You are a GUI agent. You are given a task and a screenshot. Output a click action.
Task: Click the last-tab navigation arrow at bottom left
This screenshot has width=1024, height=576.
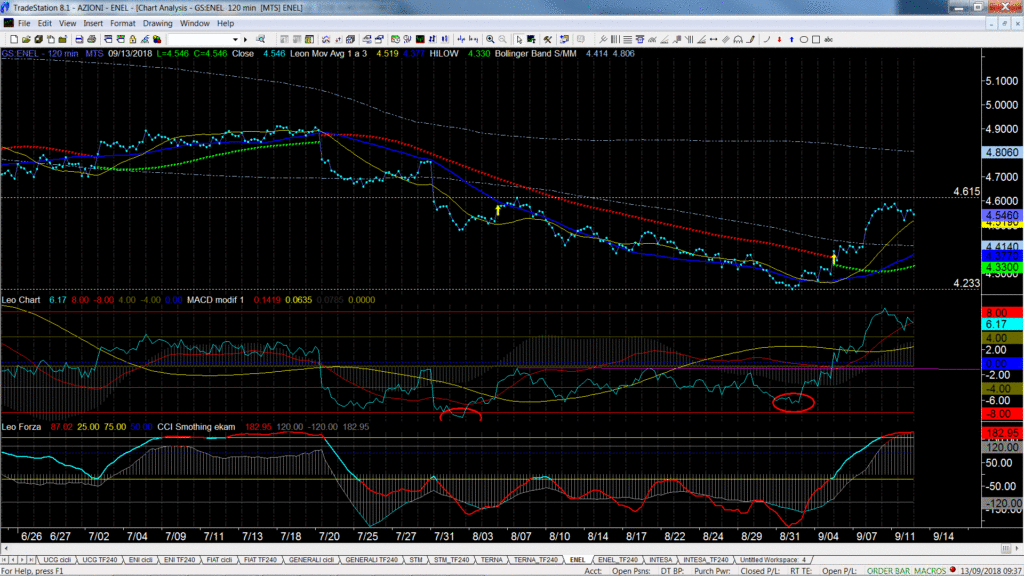coord(31,560)
